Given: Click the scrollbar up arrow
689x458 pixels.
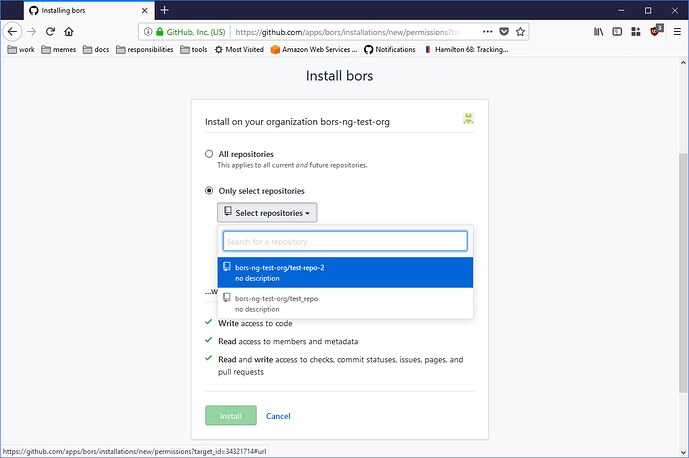Looking at the screenshot, I should coord(683,62).
